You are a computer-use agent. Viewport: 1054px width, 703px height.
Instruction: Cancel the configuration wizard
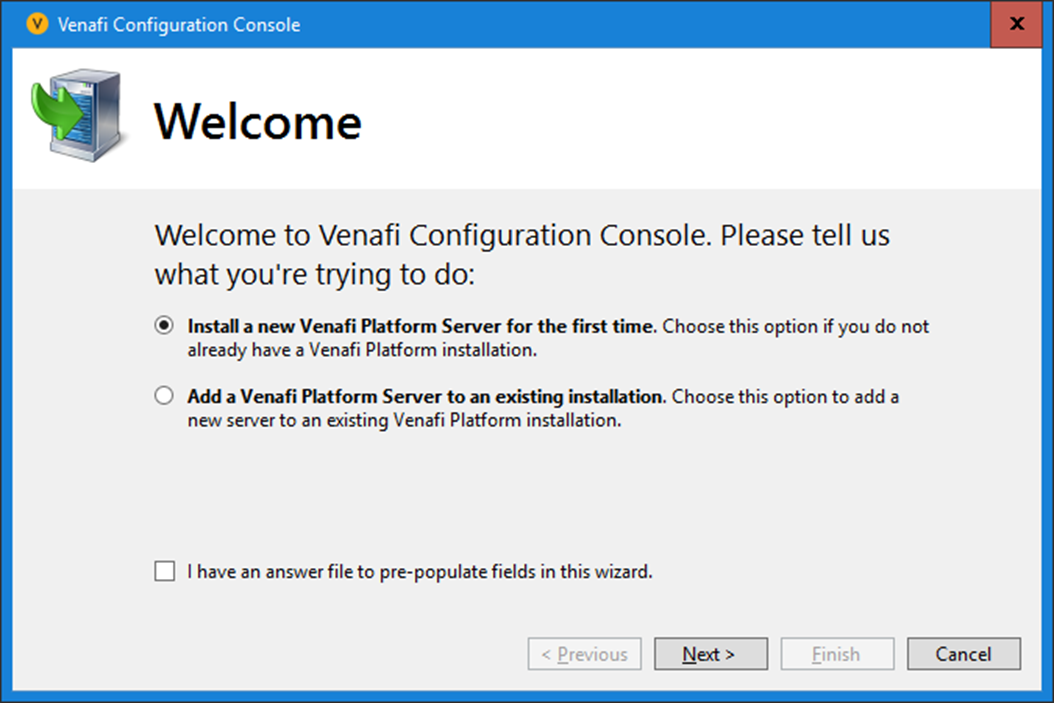[x=963, y=654]
